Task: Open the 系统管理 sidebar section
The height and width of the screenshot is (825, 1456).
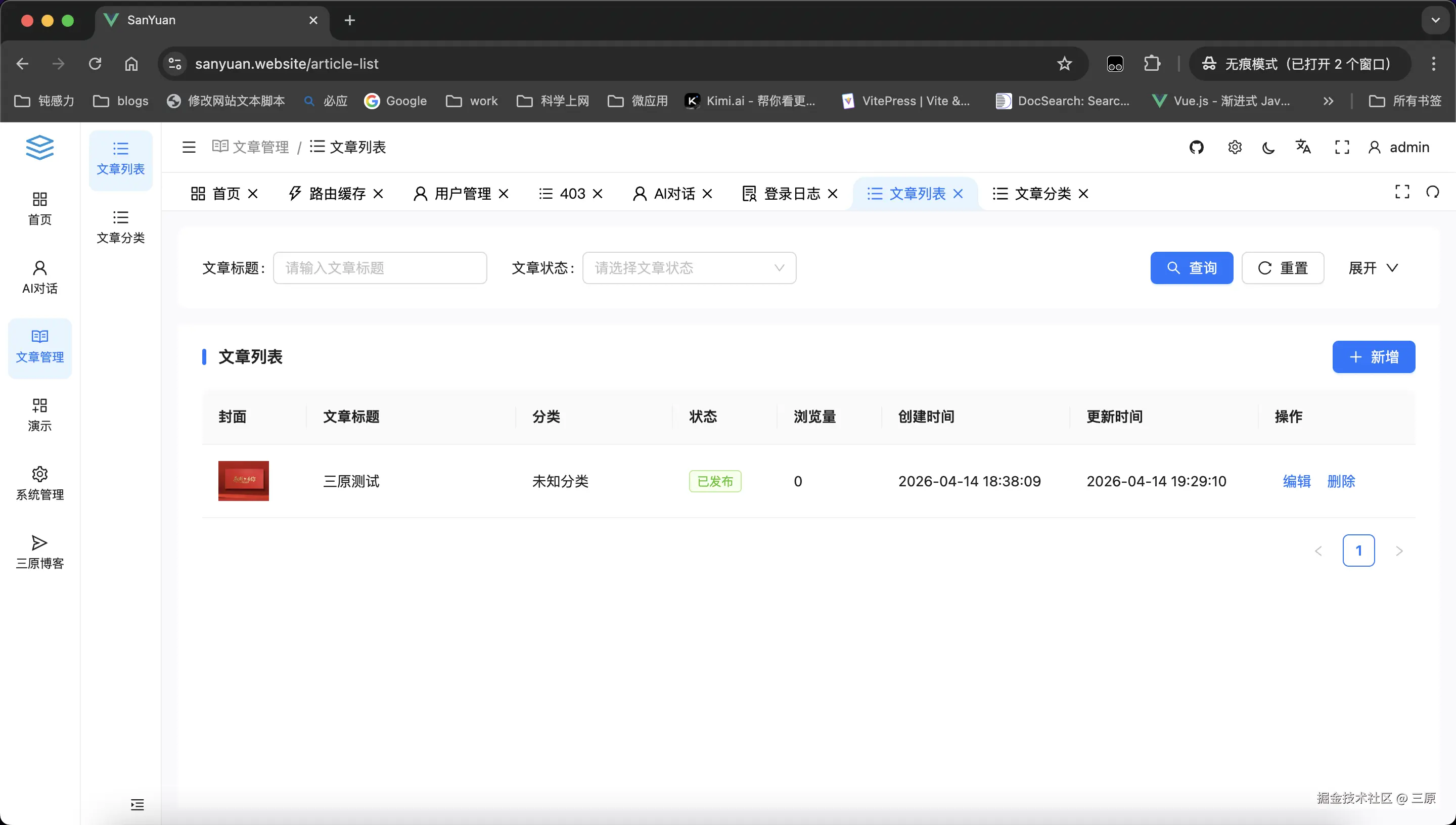Action: pos(39,482)
